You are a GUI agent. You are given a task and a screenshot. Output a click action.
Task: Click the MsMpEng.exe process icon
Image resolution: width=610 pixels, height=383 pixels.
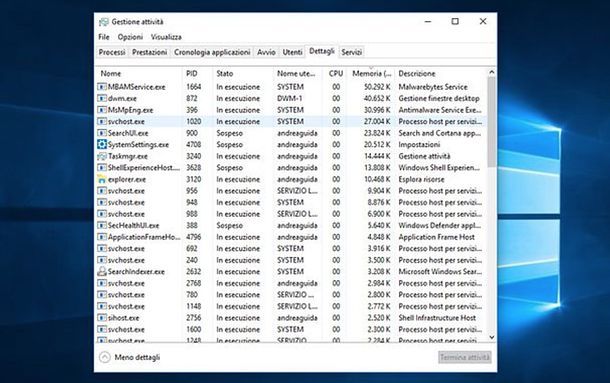click(x=102, y=110)
